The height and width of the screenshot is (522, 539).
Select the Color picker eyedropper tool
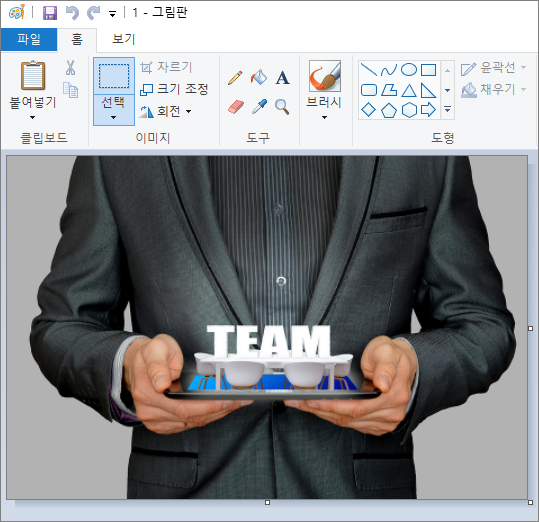[x=259, y=107]
